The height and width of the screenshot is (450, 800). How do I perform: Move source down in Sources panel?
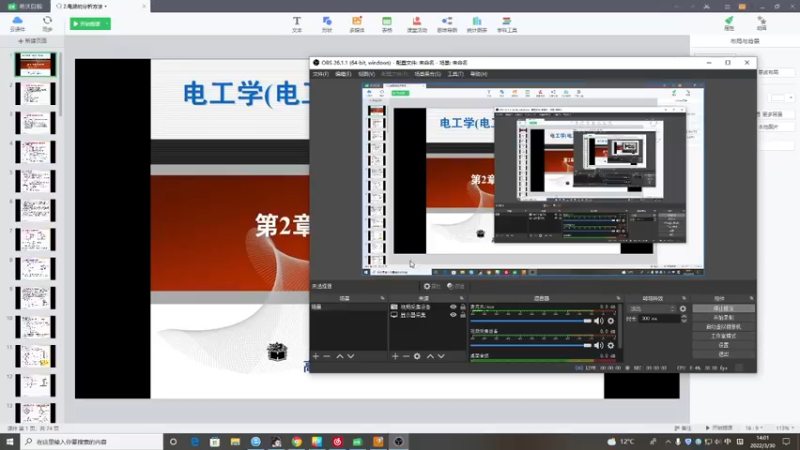[441, 356]
